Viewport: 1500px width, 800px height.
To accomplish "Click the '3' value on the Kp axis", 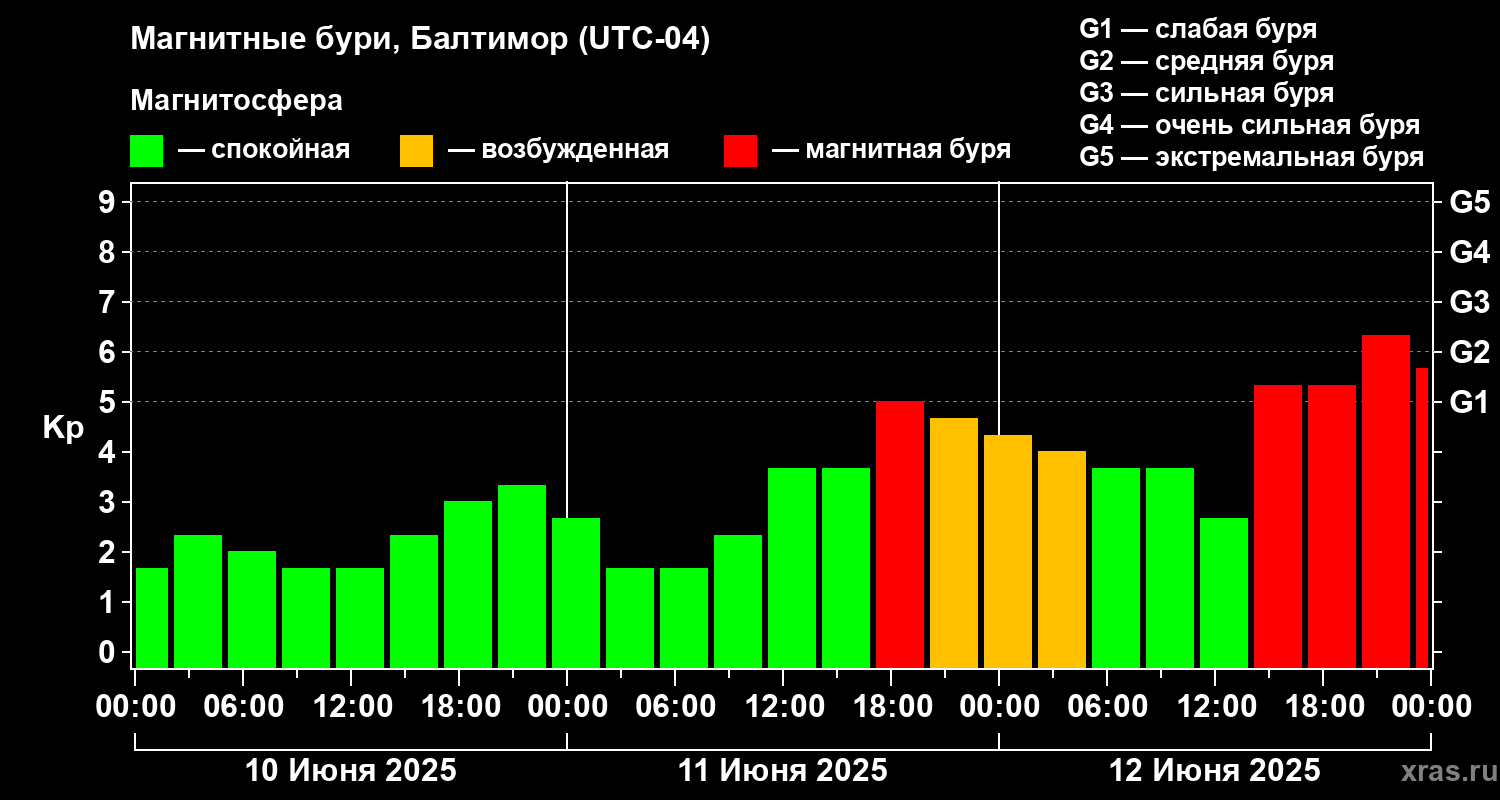I will tap(109, 502).
